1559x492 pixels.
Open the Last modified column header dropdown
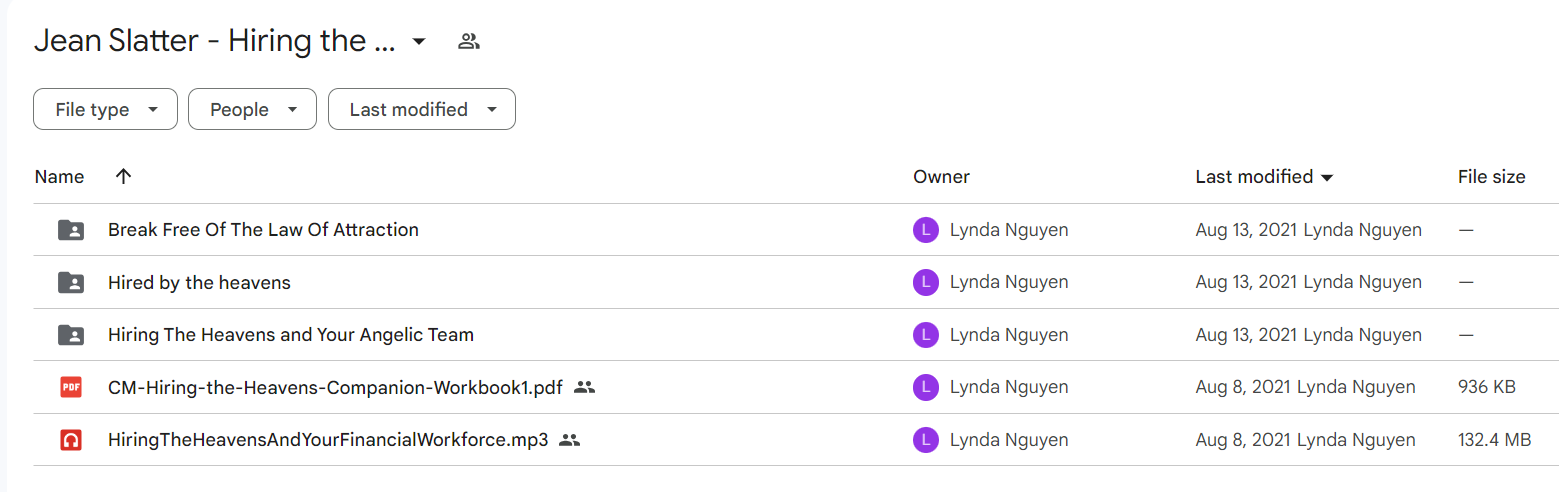1264,177
